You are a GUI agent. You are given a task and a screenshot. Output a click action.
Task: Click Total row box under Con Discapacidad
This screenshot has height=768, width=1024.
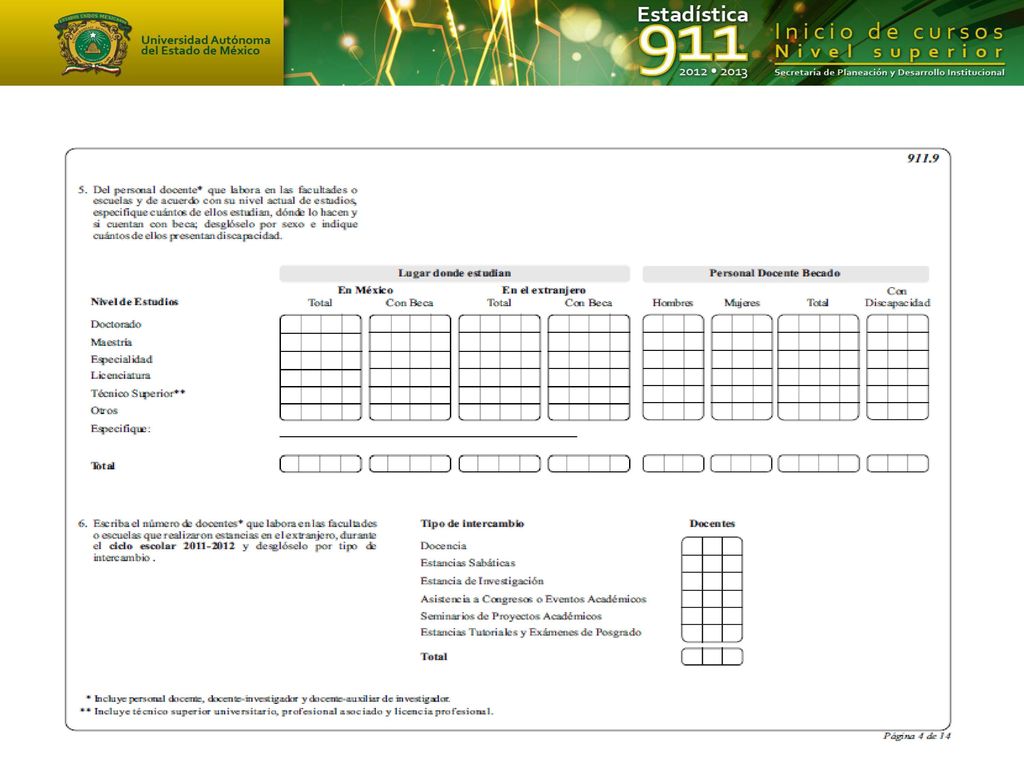click(x=897, y=464)
